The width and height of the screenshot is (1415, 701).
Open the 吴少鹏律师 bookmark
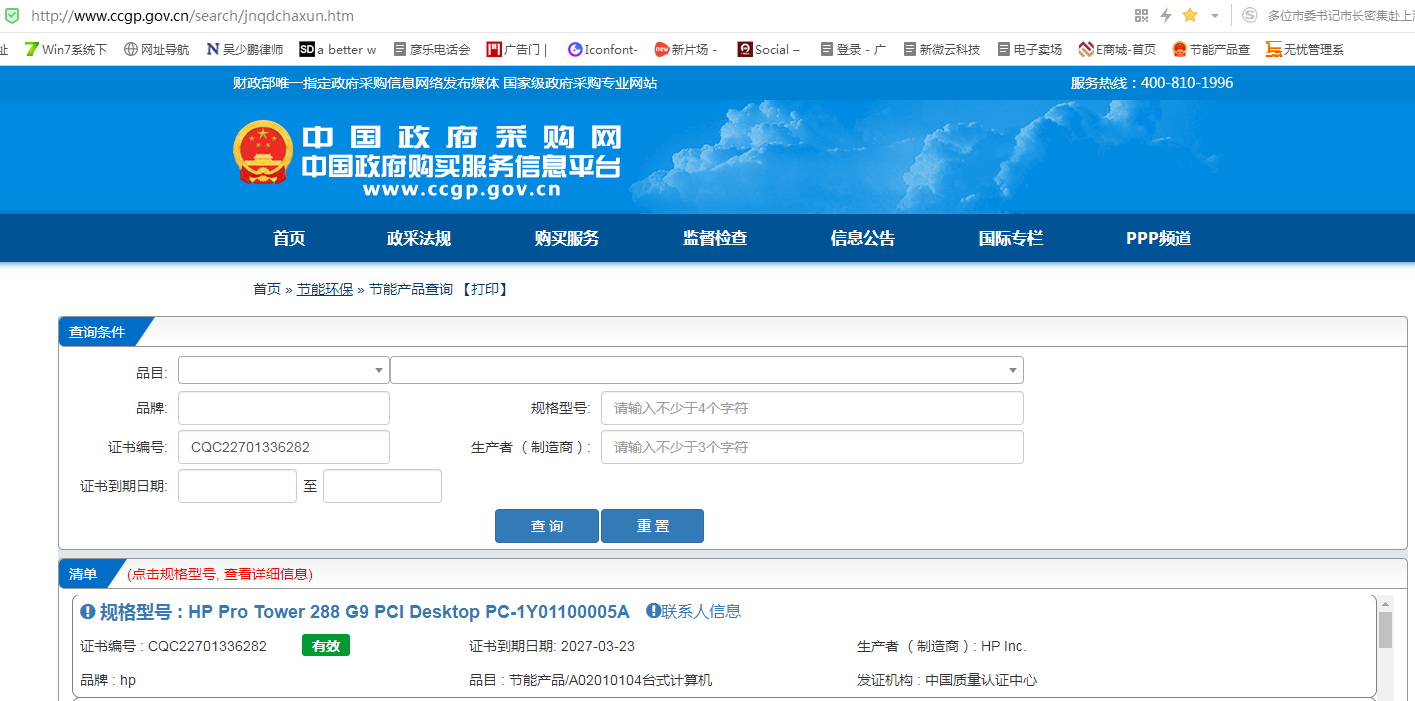coord(245,49)
